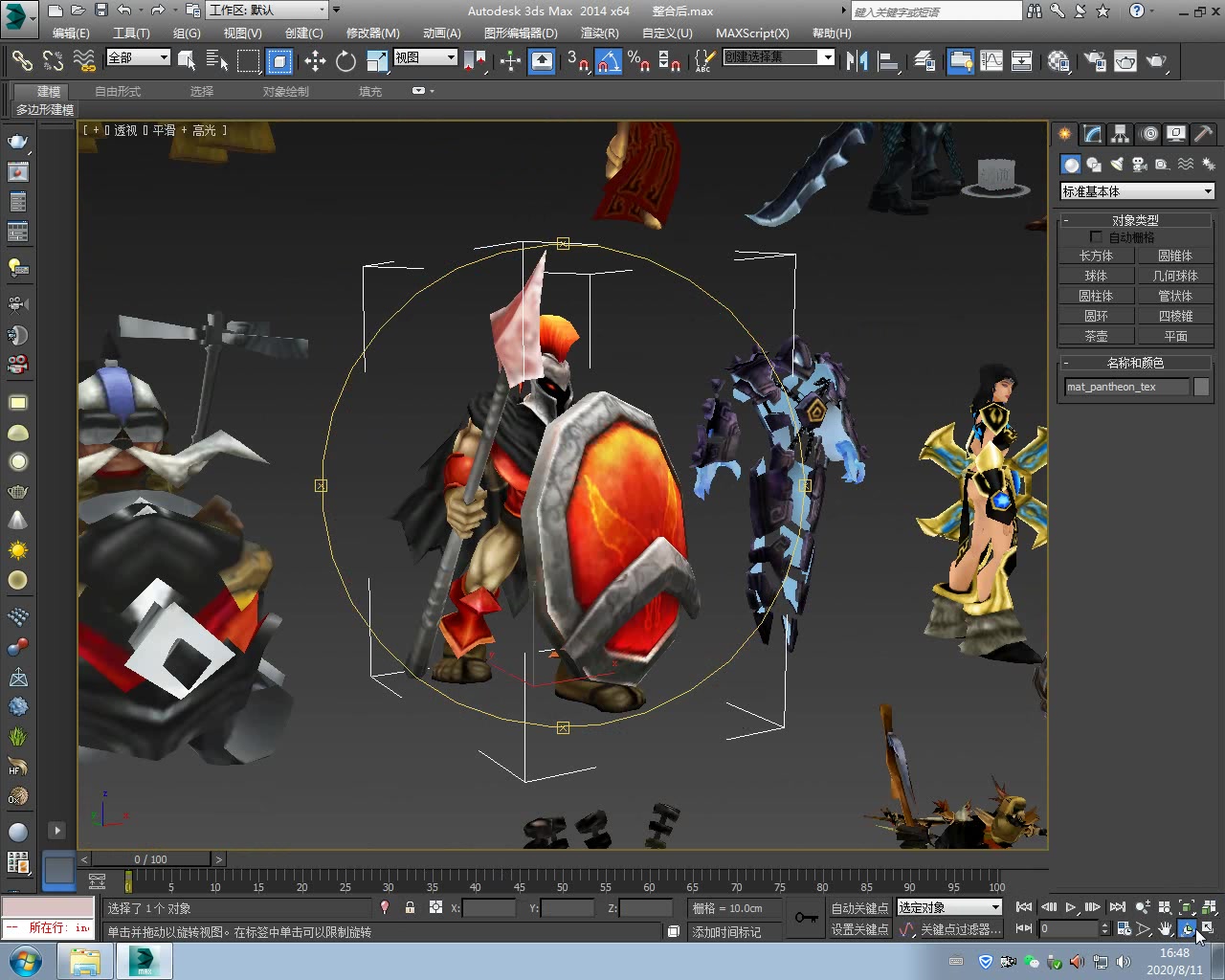Click the Window/Crossing selection toggle
The image size is (1225, 980).
(x=279, y=61)
